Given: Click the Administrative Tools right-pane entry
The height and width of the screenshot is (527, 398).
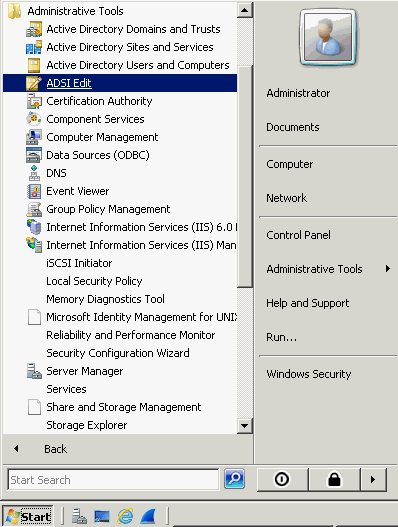Looking at the screenshot, I should point(314,269).
